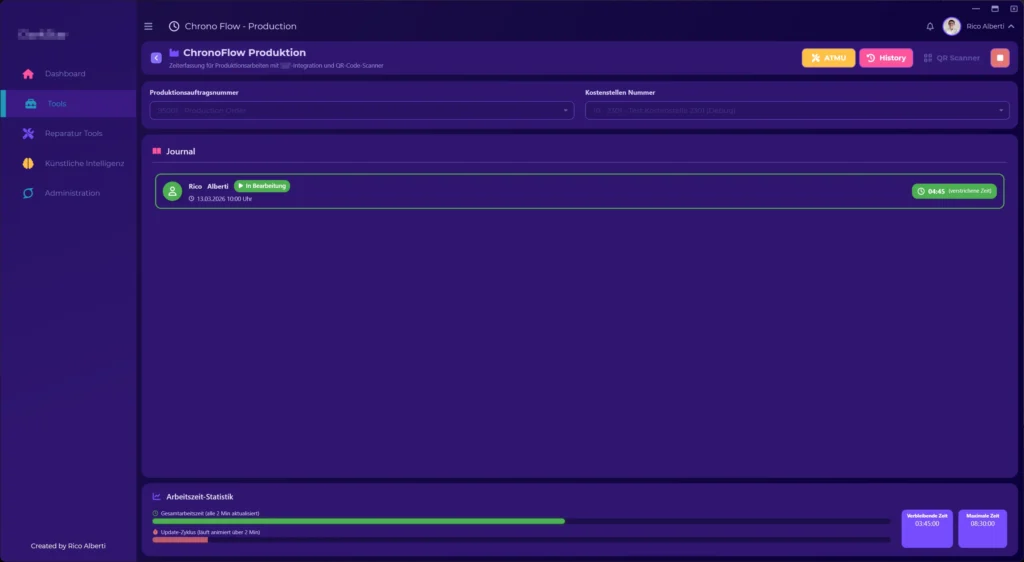Click the Tools toolbox icon
Image resolution: width=1024 pixels, height=562 pixels.
[31, 104]
